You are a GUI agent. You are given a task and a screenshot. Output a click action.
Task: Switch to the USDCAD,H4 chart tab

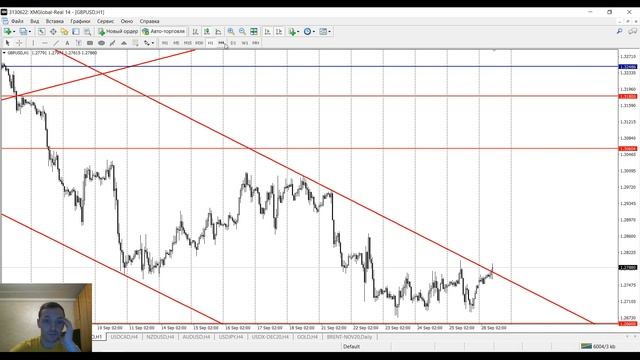tap(124, 337)
